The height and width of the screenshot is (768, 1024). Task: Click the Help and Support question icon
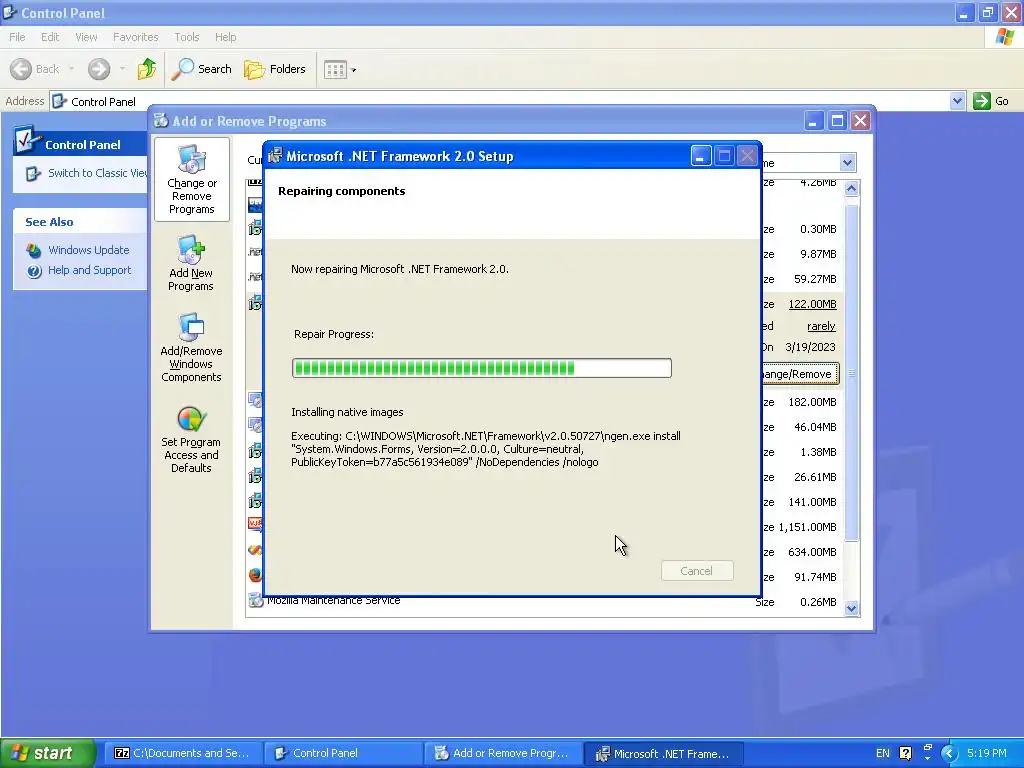tap(34, 271)
